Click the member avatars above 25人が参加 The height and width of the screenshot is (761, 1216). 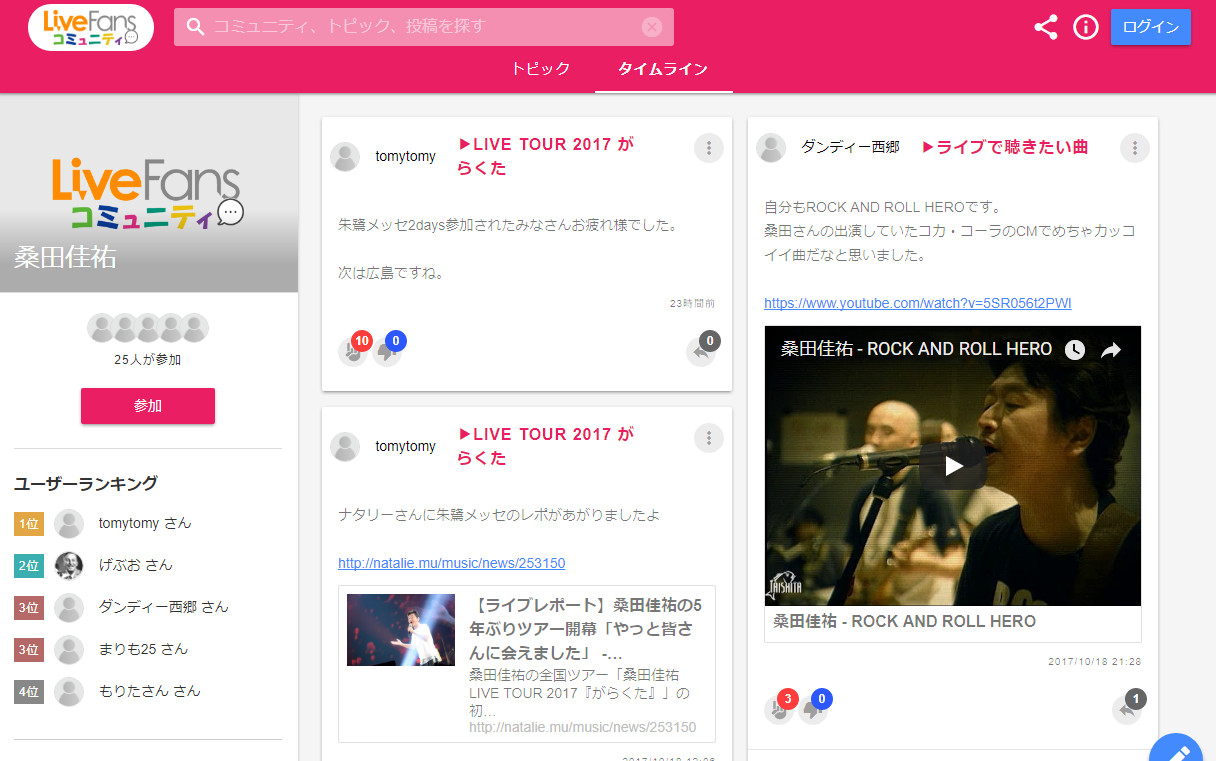[x=148, y=328]
